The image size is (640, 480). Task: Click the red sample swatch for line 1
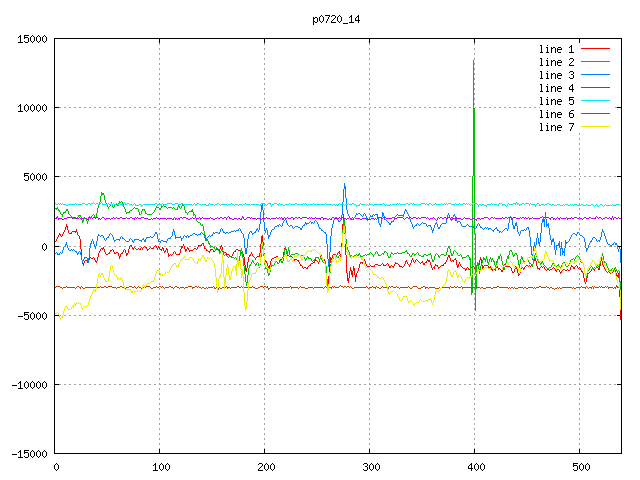[596, 49]
